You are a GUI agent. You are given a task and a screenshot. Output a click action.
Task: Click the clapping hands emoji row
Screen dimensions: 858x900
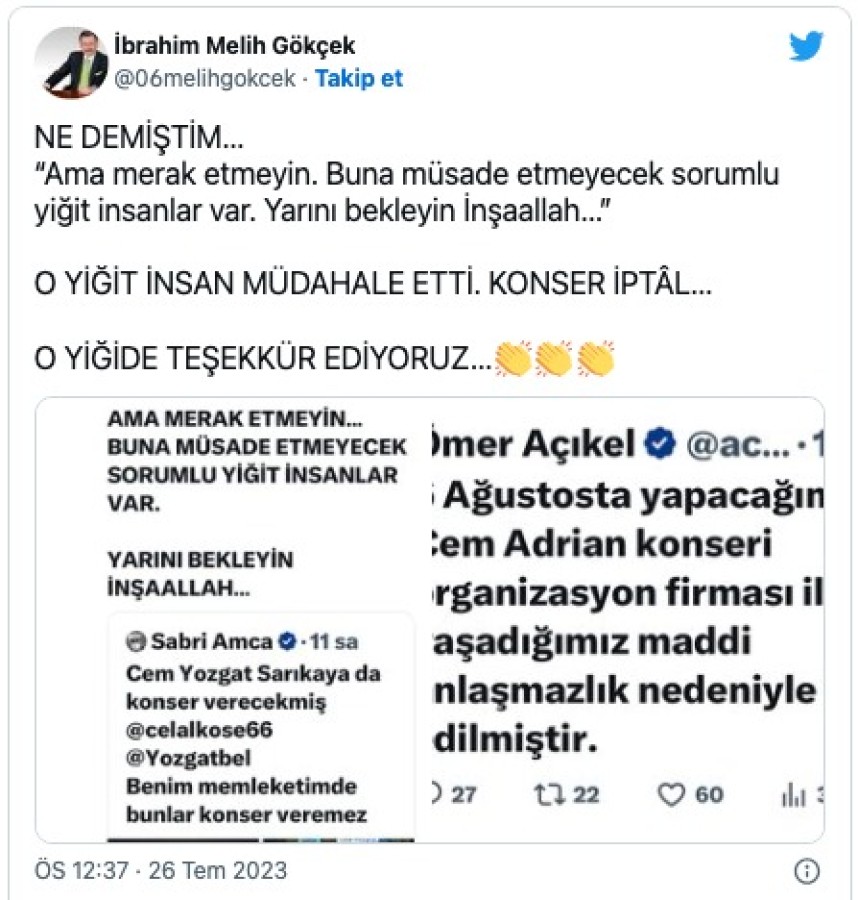pyautogui.click(x=555, y=359)
